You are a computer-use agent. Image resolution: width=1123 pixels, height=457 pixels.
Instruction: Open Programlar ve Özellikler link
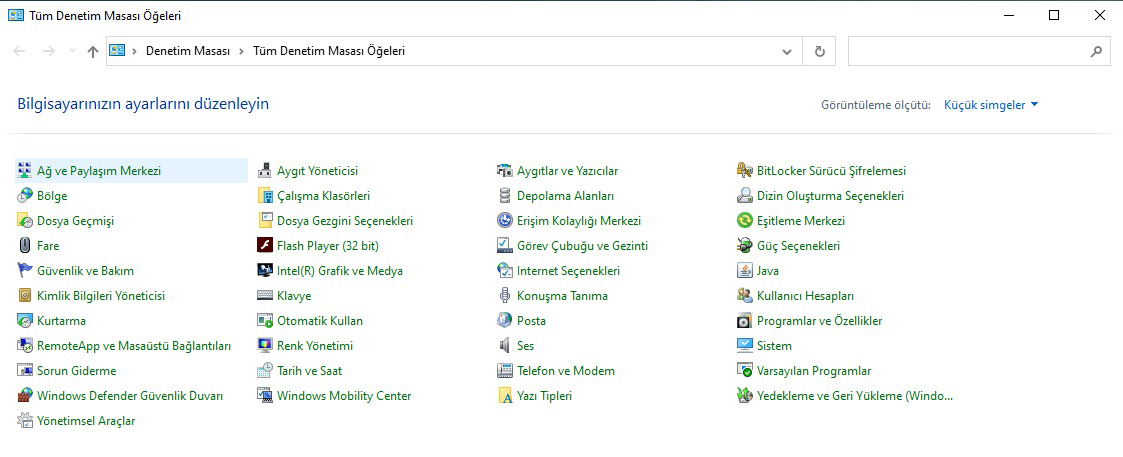tap(819, 321)
